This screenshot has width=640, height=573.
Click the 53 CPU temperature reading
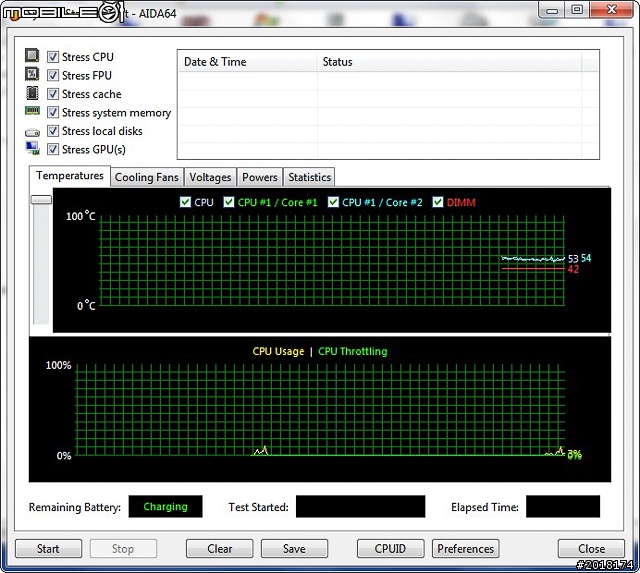tap(573, 259)
